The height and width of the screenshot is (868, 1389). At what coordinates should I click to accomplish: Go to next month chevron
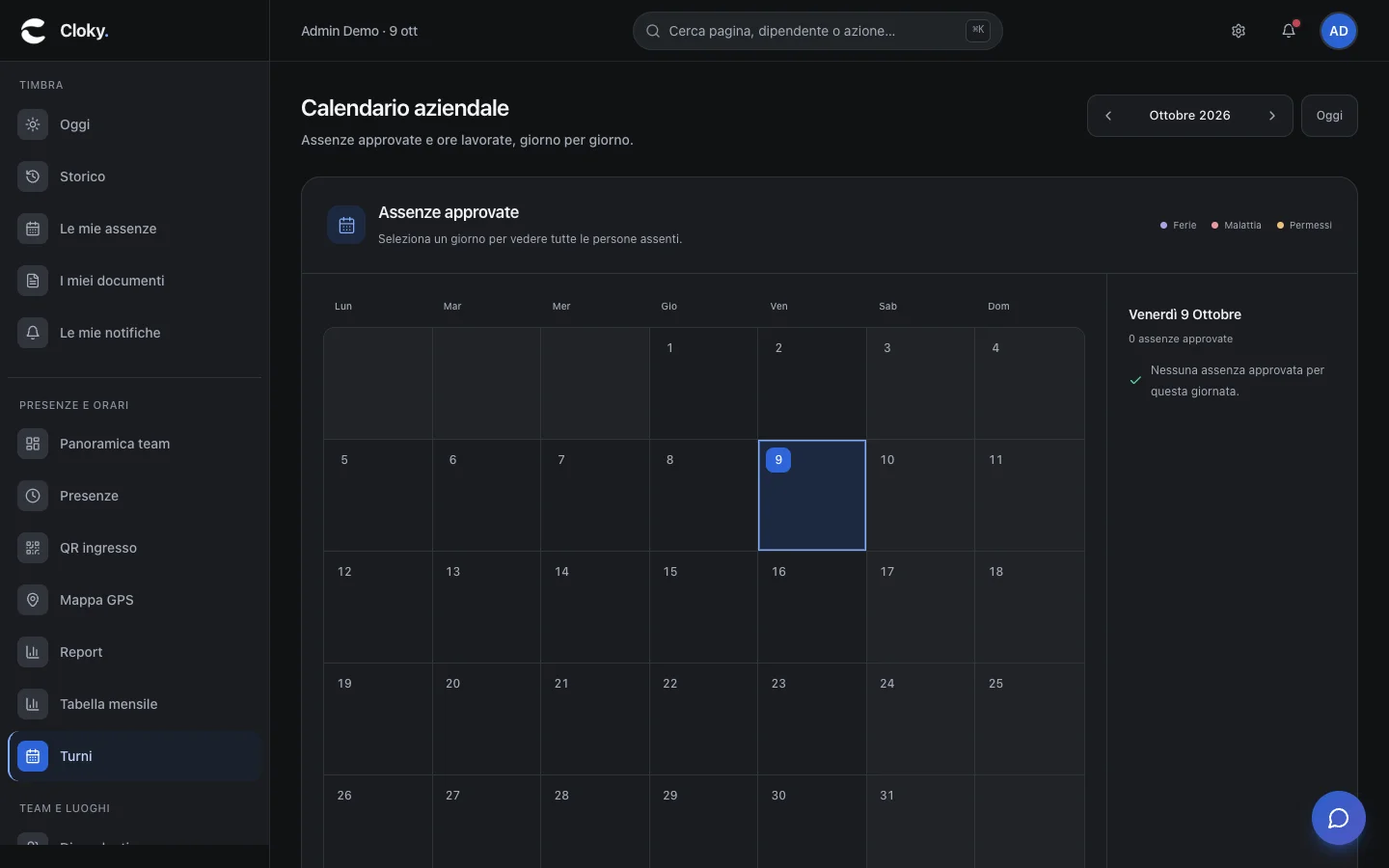tap(1272, 116)
